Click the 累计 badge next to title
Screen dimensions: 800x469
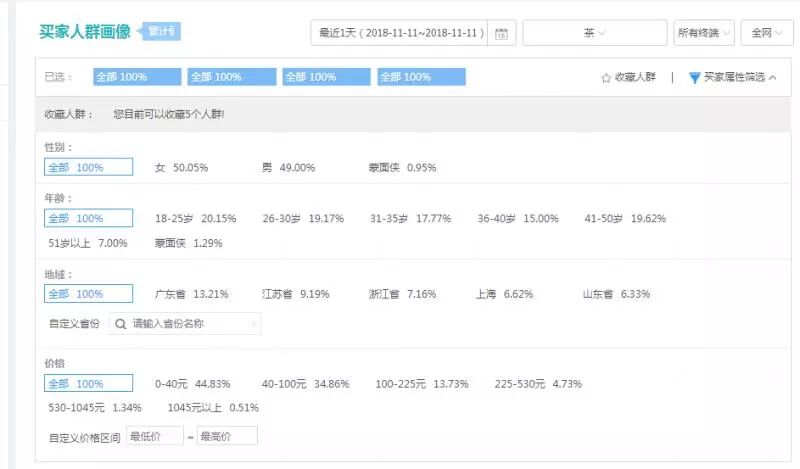[x=161, y=31]
